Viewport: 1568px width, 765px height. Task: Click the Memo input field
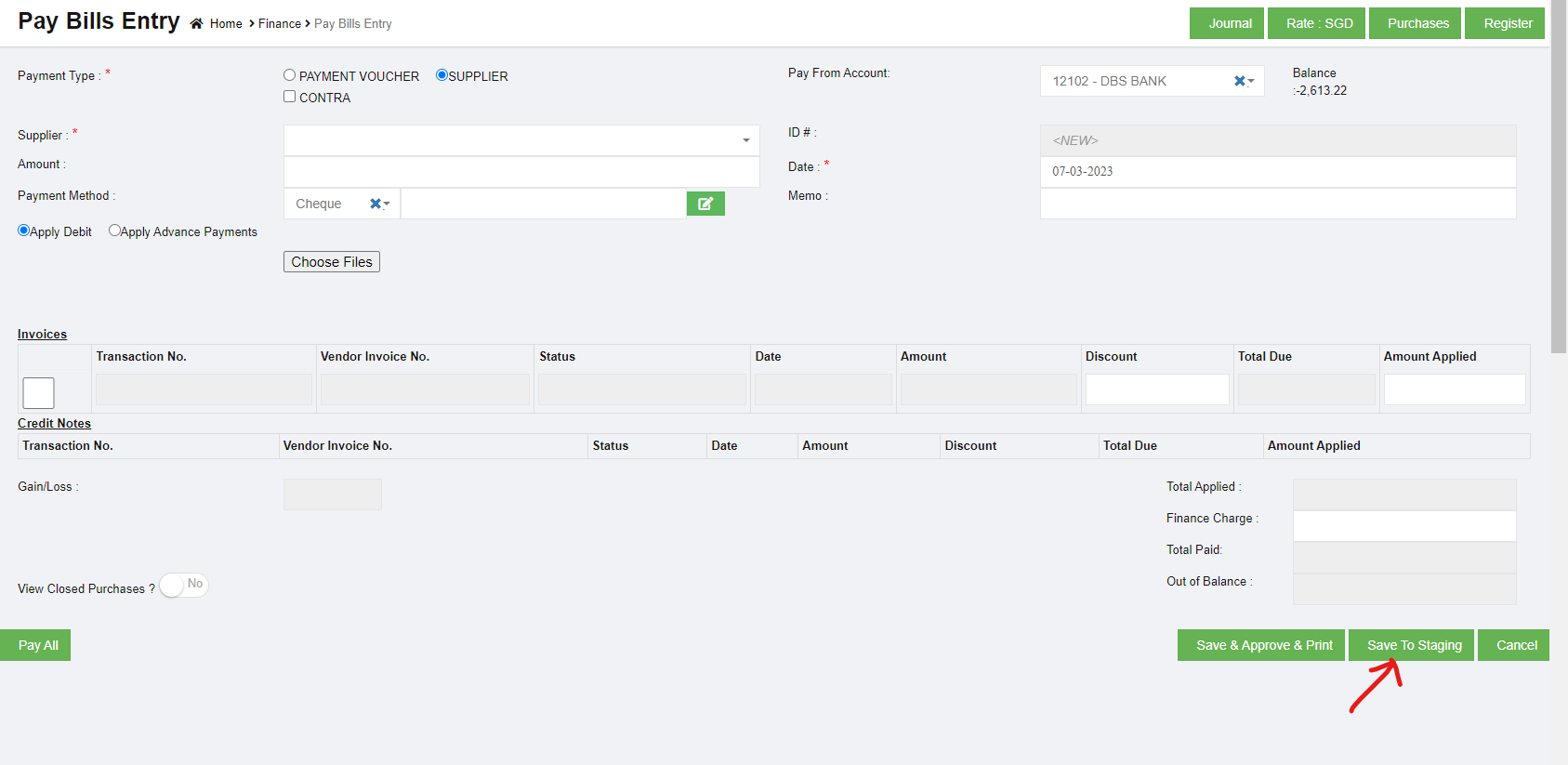click(1277, 204)
